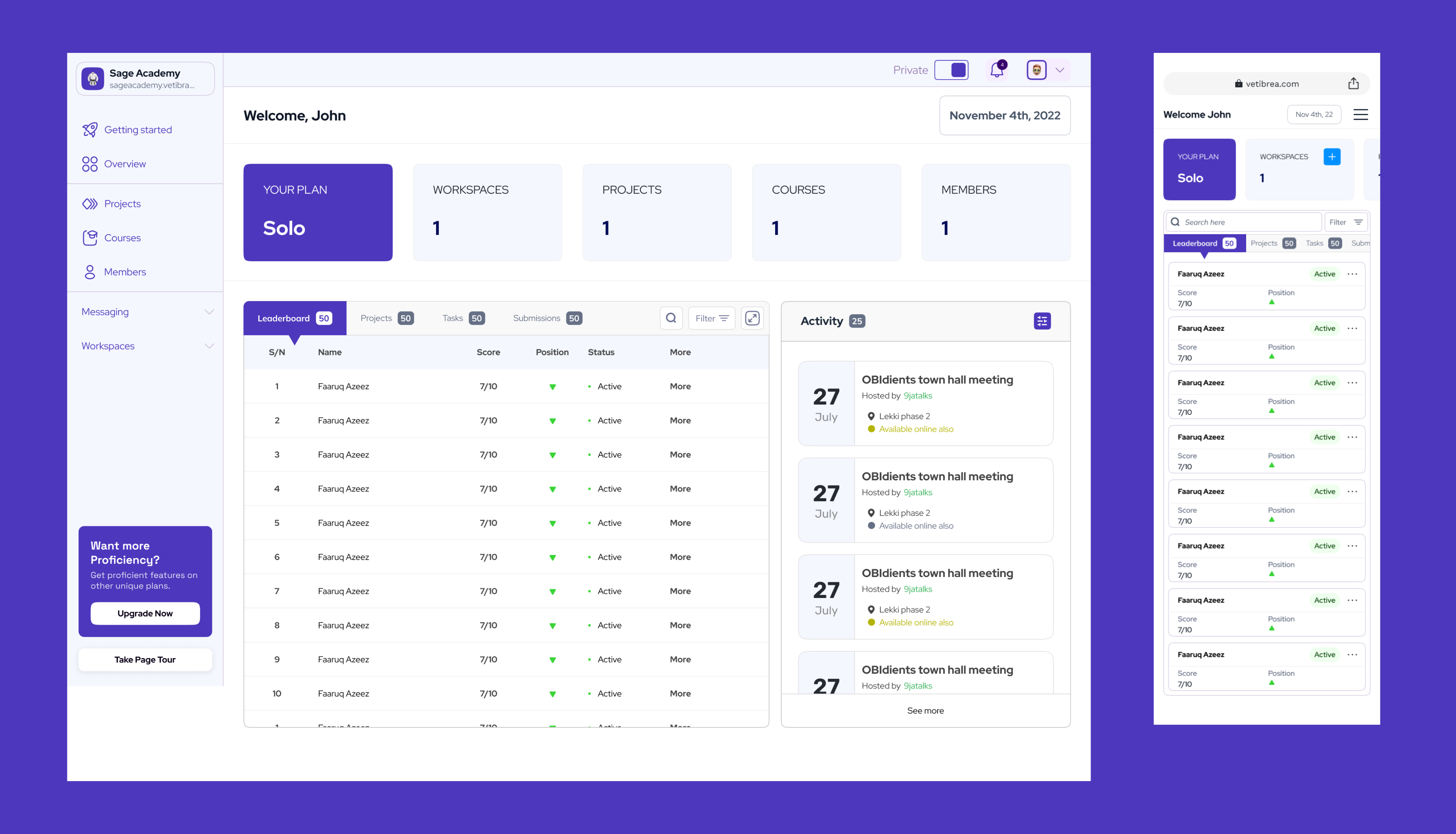
Task: Open the mobile Nov 4th, 22 date selector
Action: (x=1314, y=114)
